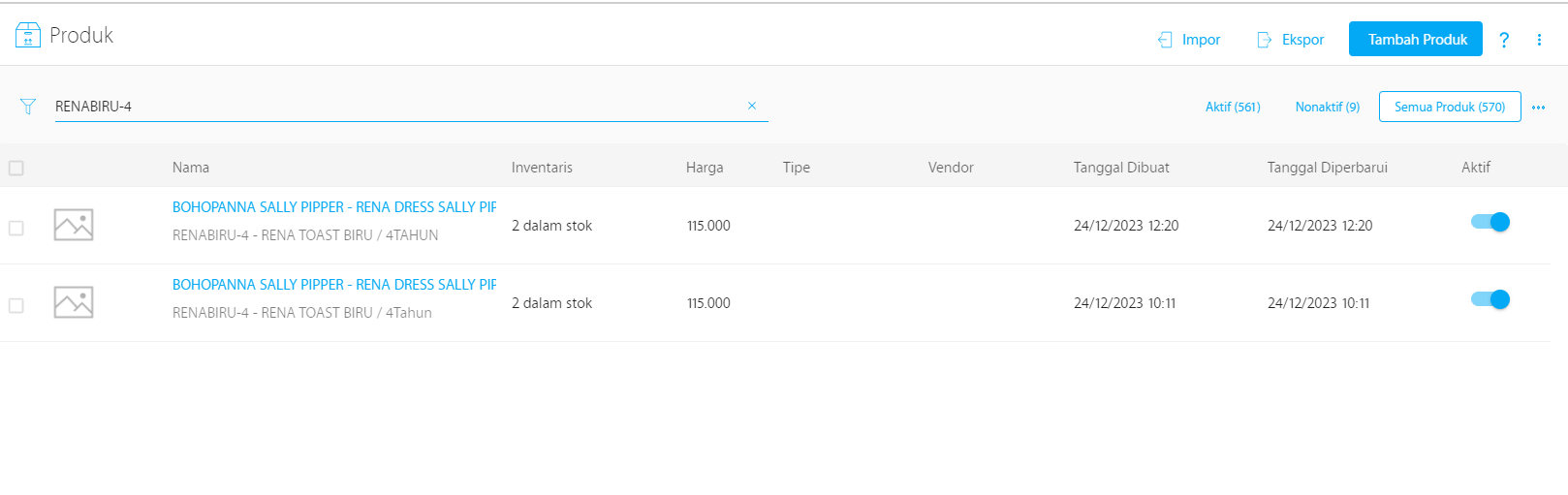Viewport: 1568px width, 495px height.
Task: Clear the RENABIRU-4 search text
Action: click(x=752, y=106)
